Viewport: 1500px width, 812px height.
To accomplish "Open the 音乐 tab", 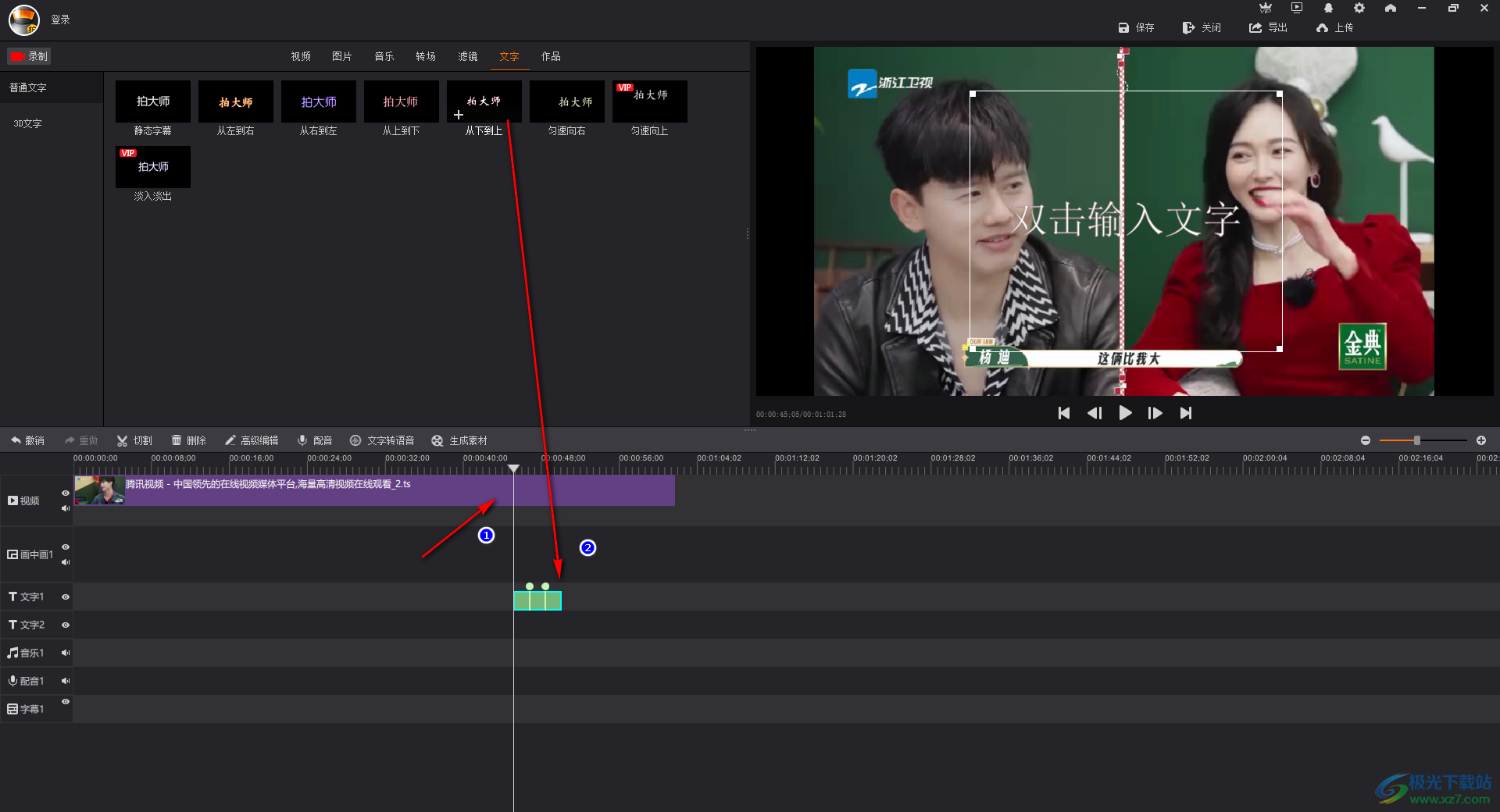I will tap(384, 56).
